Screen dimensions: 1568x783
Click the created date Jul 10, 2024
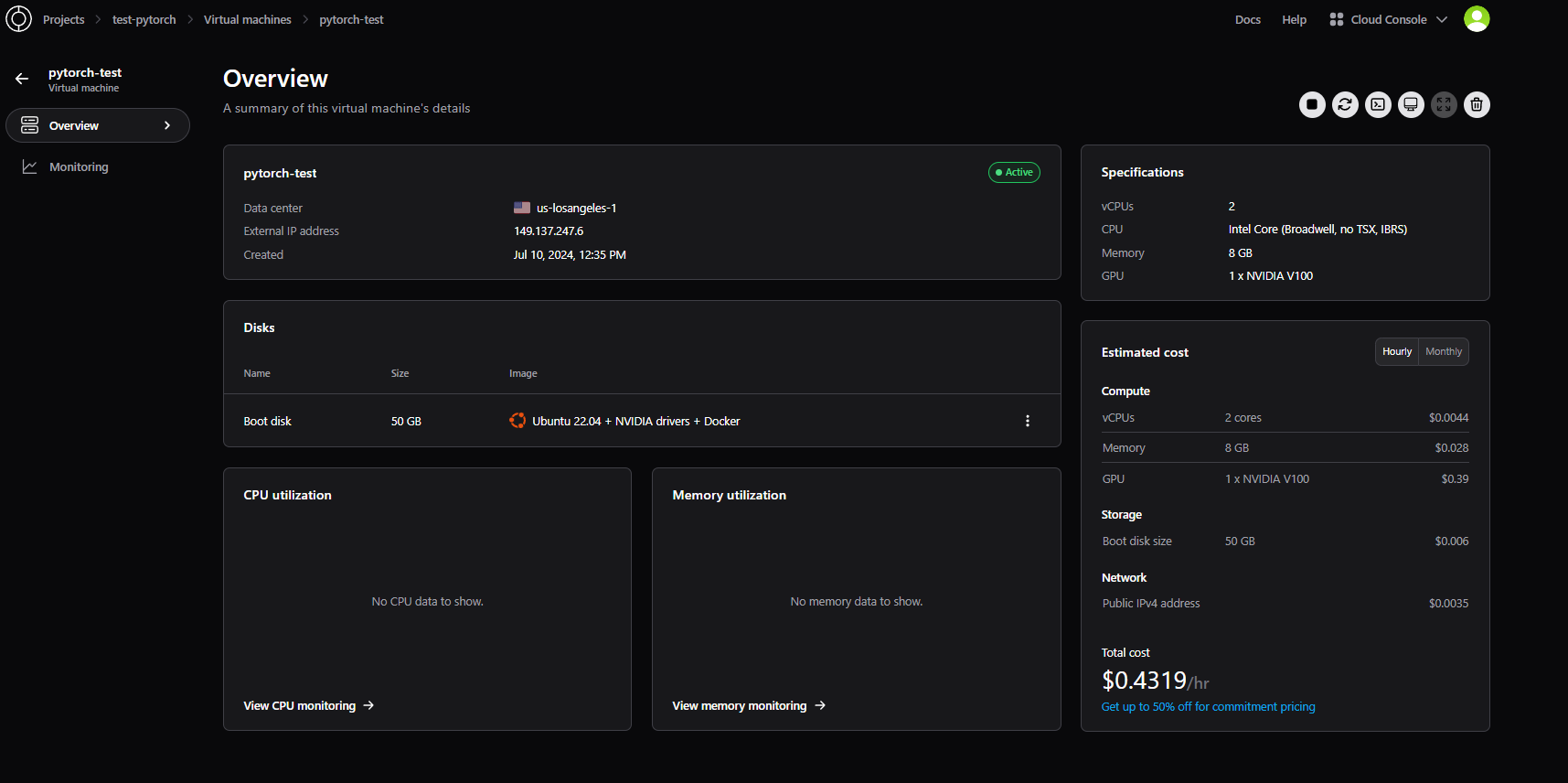click(x=570, y=255)
